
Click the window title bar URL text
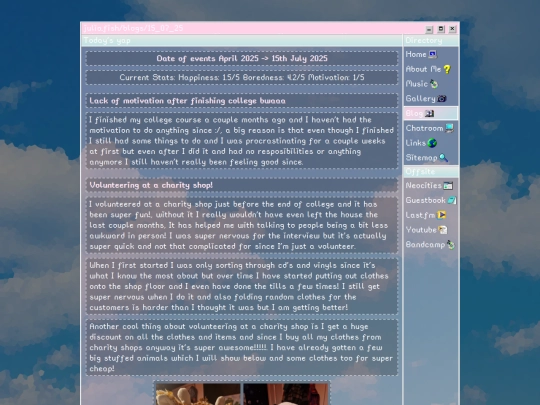[x=133, y=28]
